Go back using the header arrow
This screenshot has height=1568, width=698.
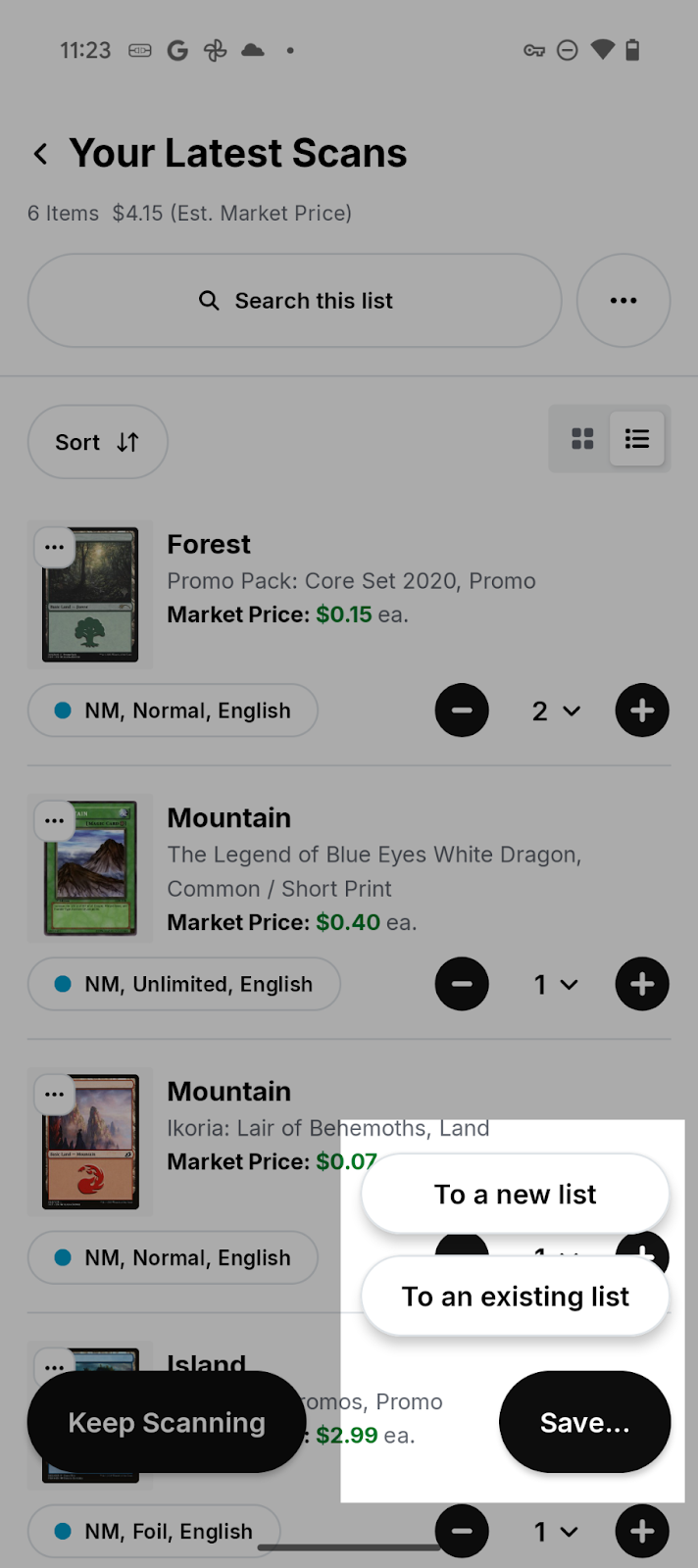coord(40,154)
